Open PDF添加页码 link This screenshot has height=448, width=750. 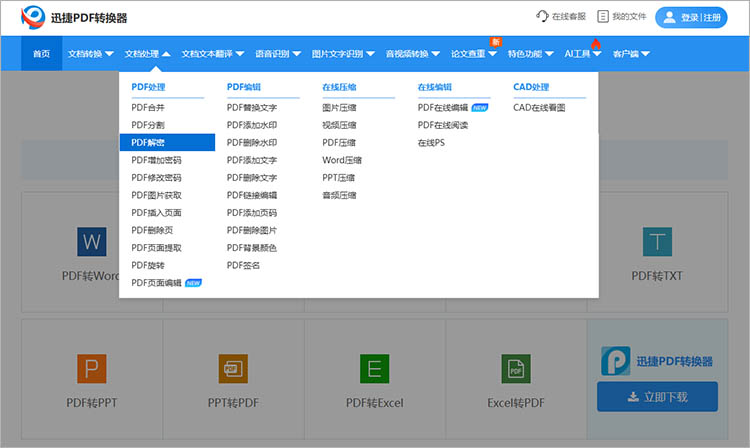tap(252, 213)
